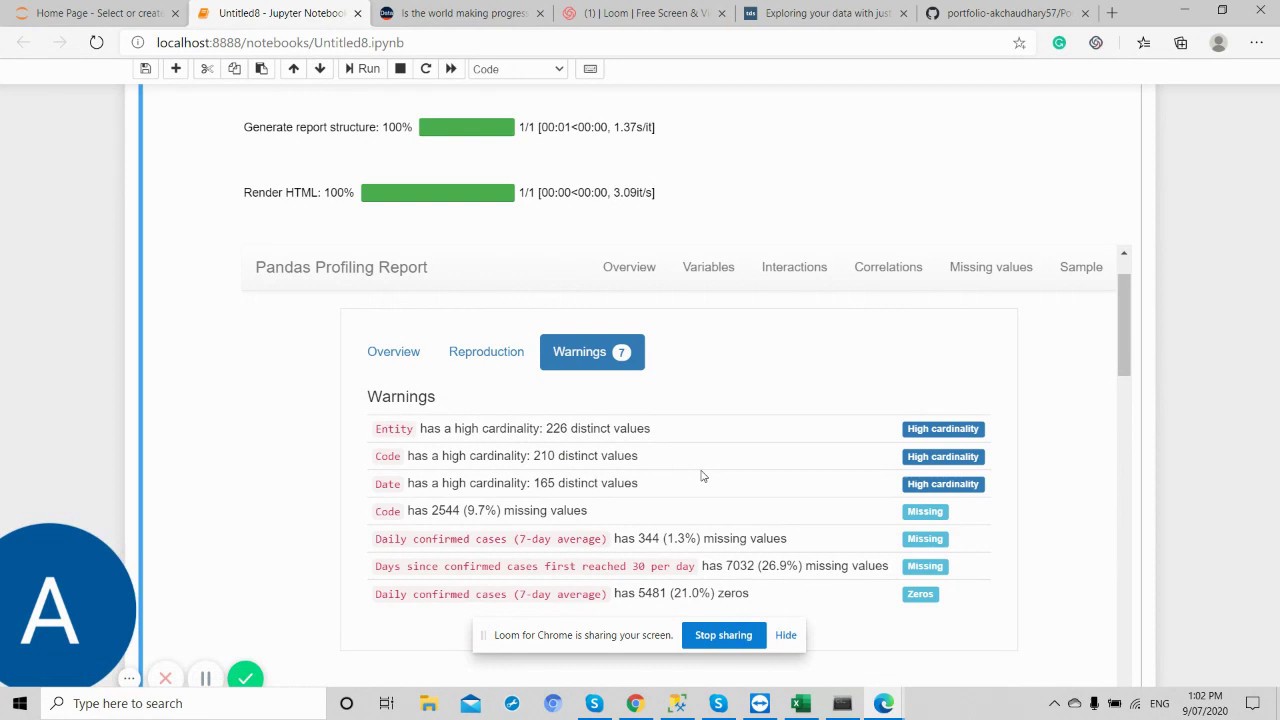Viewport: 1280px width, 720px height.
Task: Finish Loom recording green checkmark
Action: pyautogui.click(x=245, y=678)
